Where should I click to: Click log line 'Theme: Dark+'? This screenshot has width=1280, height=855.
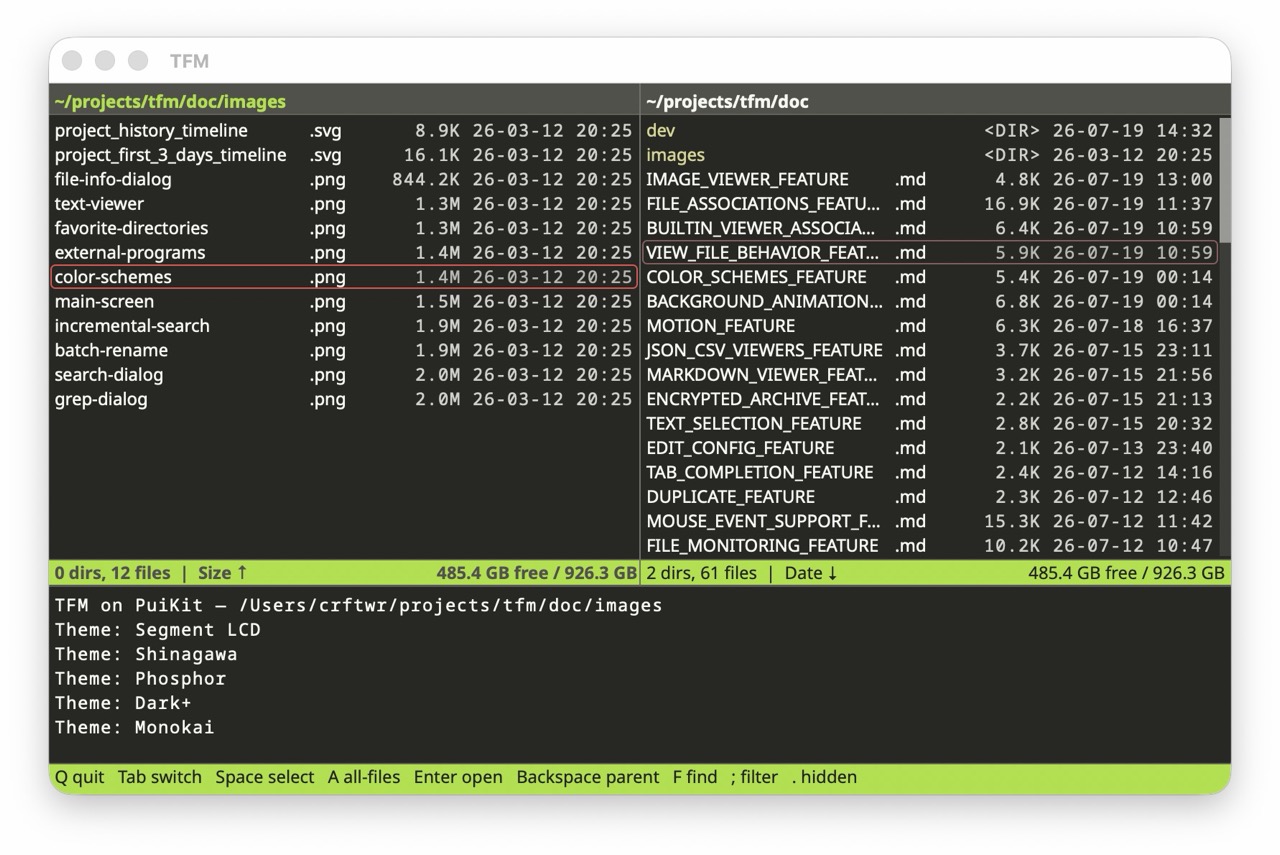click(123, 703)
